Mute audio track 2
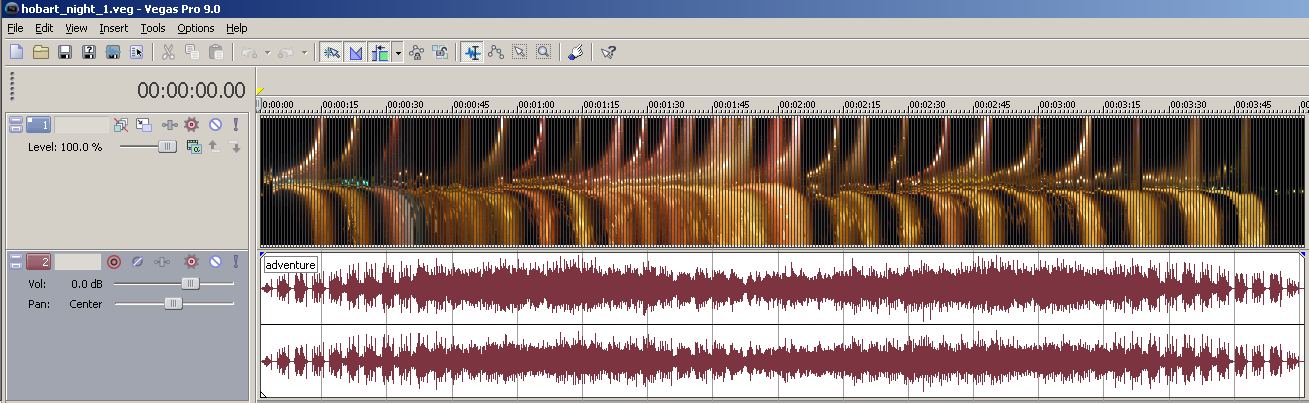The width and height of the screenshot is (1309, 403). pyautogui.click(x=215, y=262)
